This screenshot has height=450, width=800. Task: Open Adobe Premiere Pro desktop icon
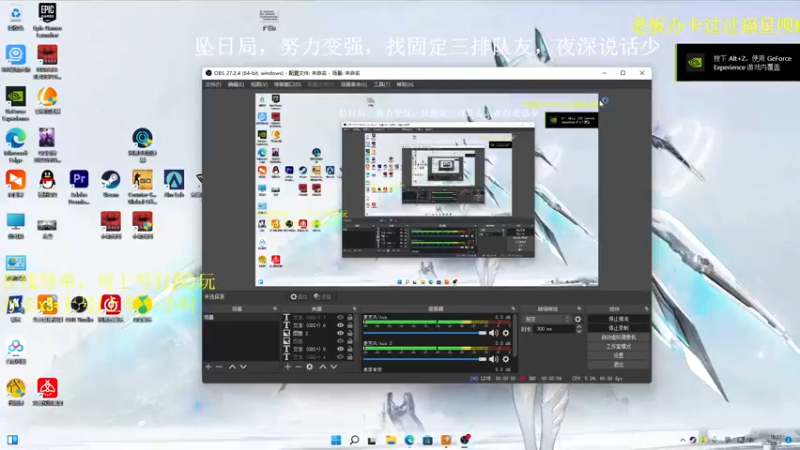[x=79, y=187]
